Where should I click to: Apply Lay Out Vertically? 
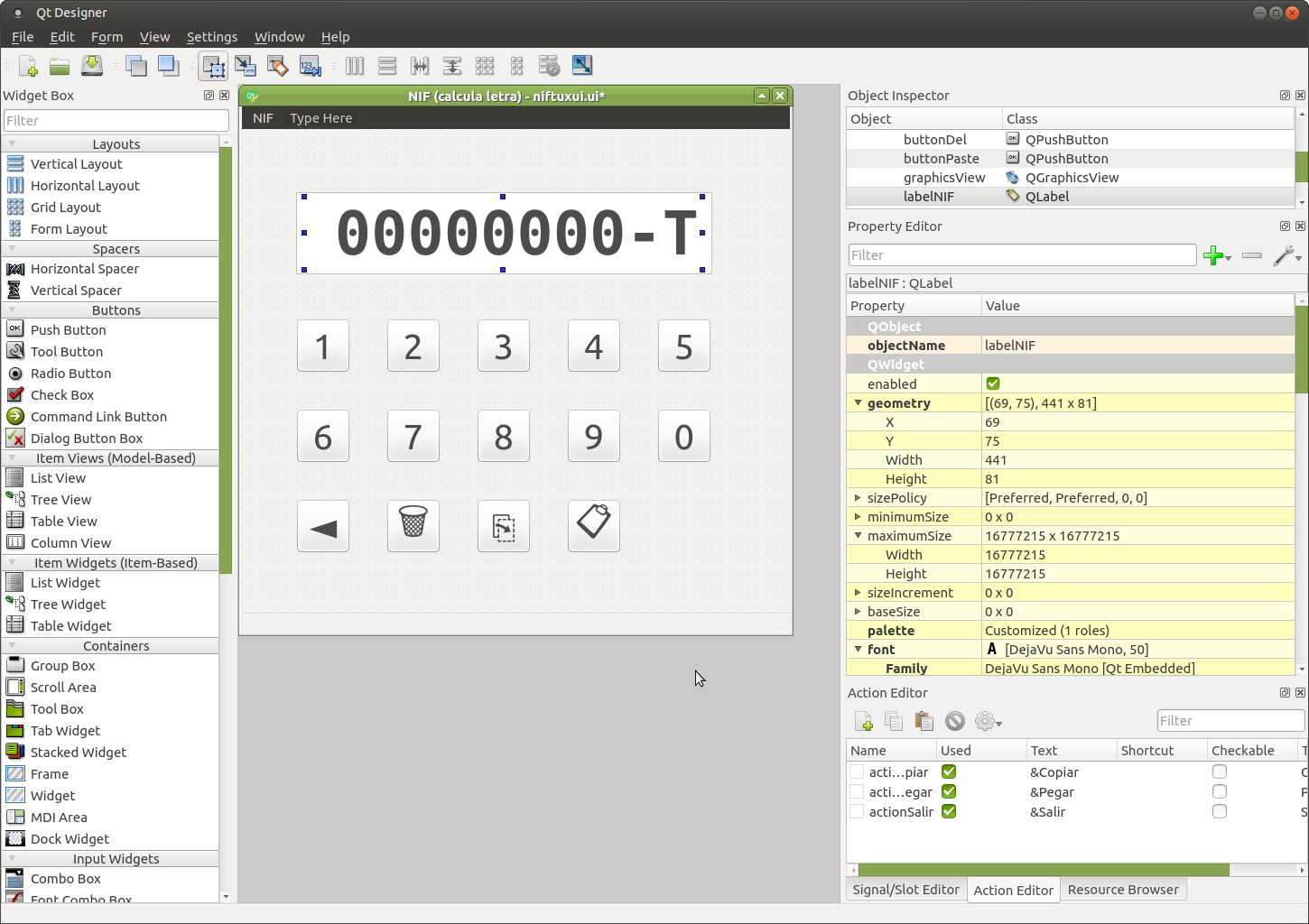(387, 66)
